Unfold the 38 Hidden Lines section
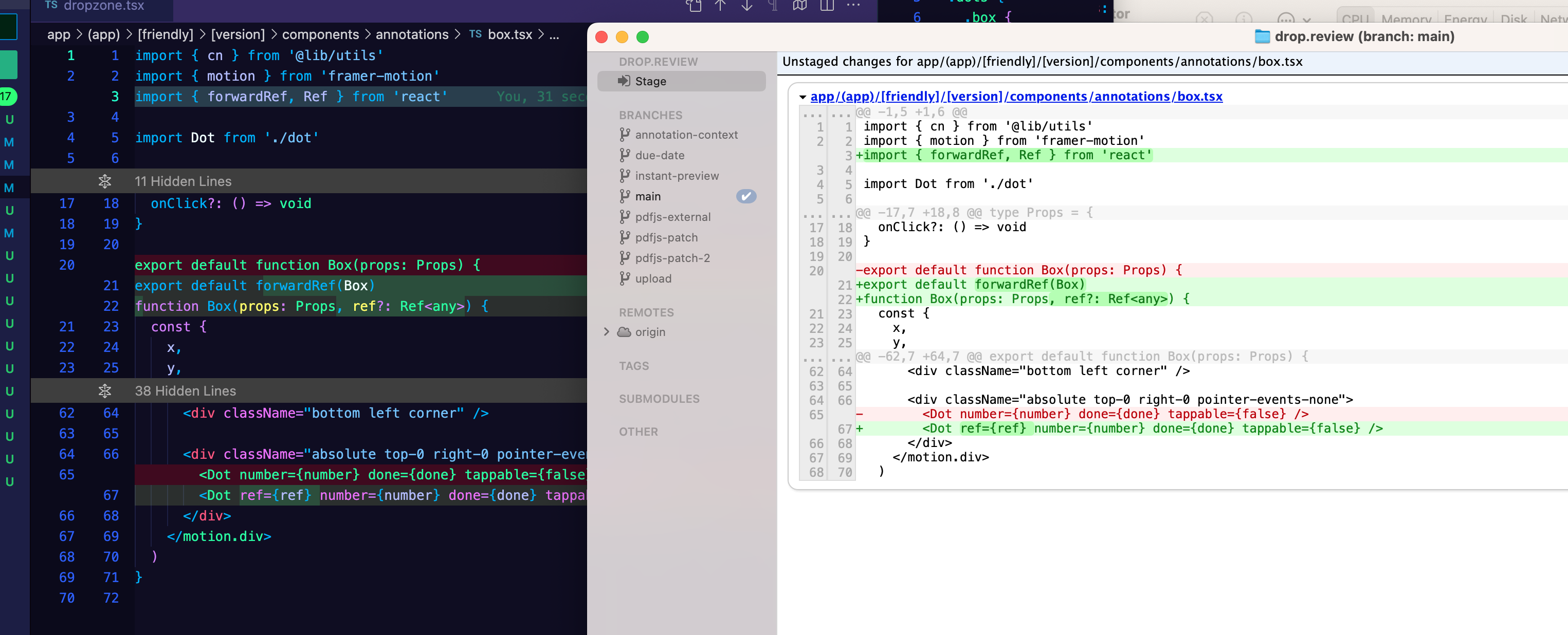This screenshot has width=1568, height=635. 105,391
